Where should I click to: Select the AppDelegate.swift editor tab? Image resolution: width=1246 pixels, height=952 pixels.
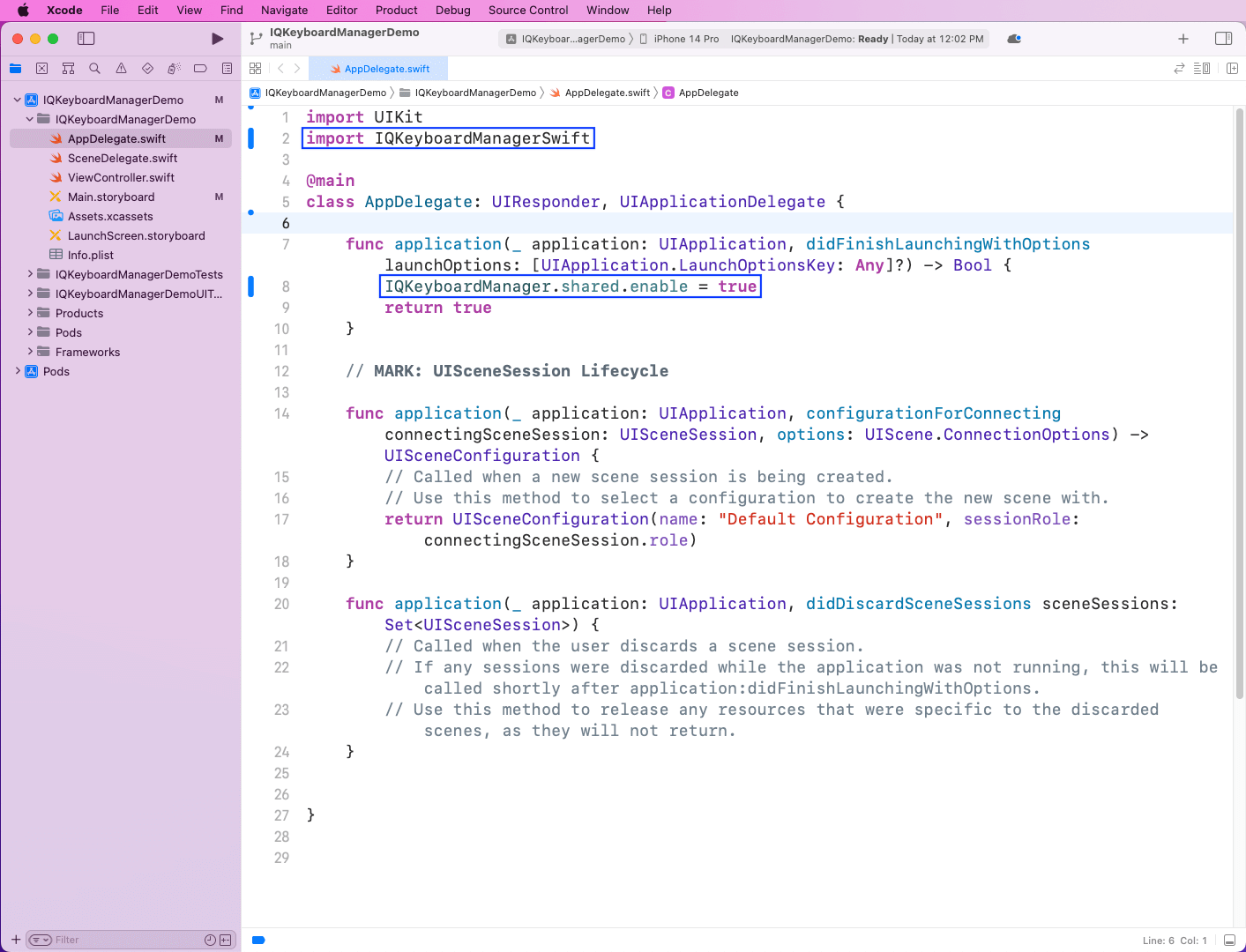click(378, 68)
